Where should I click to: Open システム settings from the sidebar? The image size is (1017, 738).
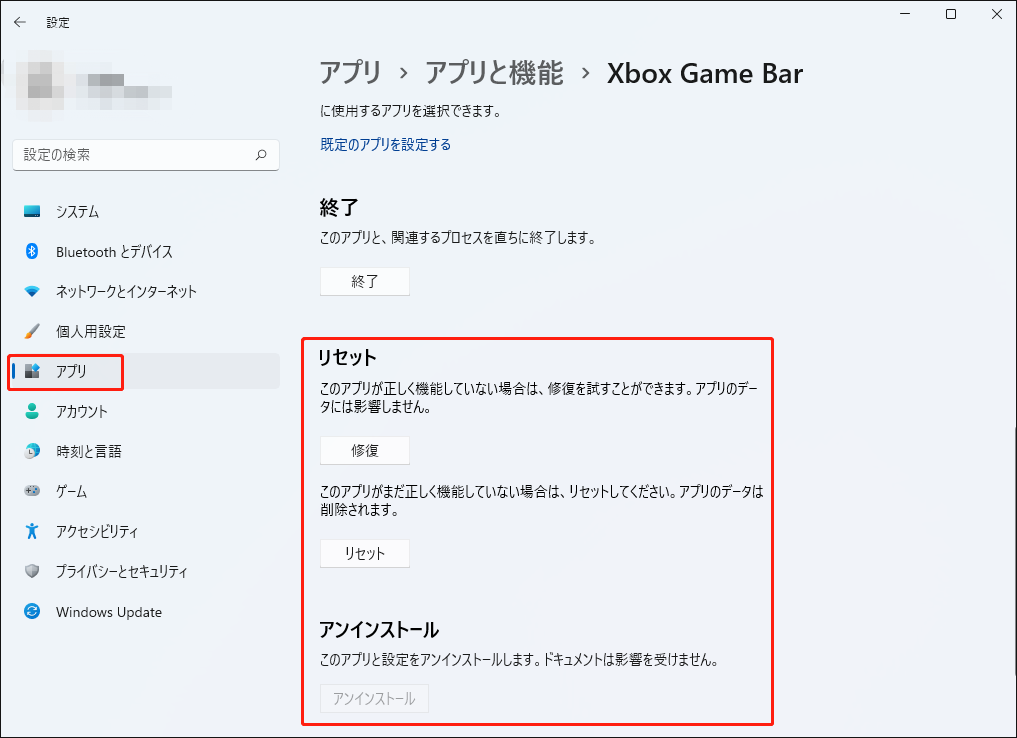[x=80, y=211]
